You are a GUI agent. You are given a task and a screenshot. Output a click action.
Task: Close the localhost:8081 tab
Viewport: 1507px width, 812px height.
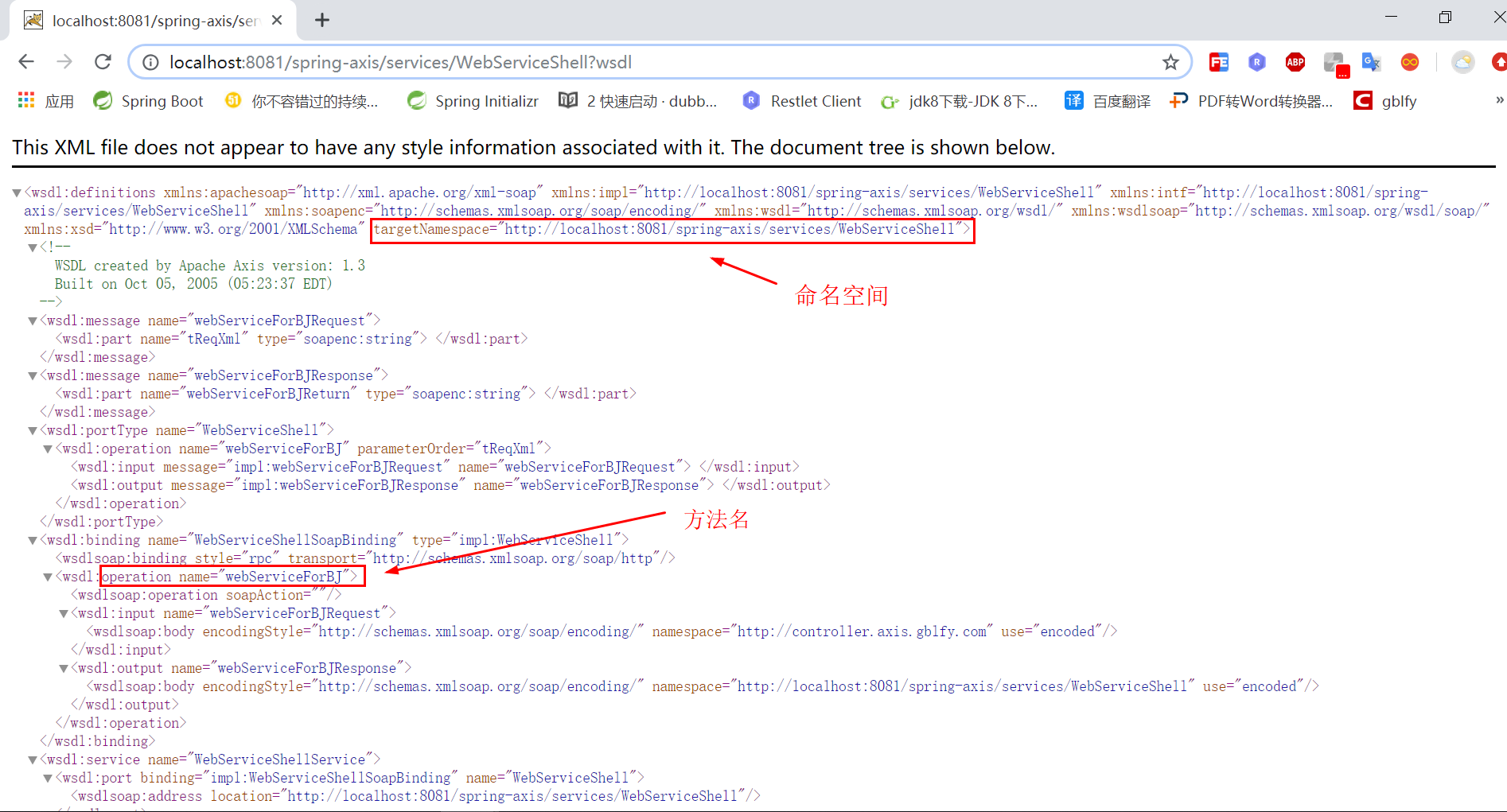tap(277, 21)
